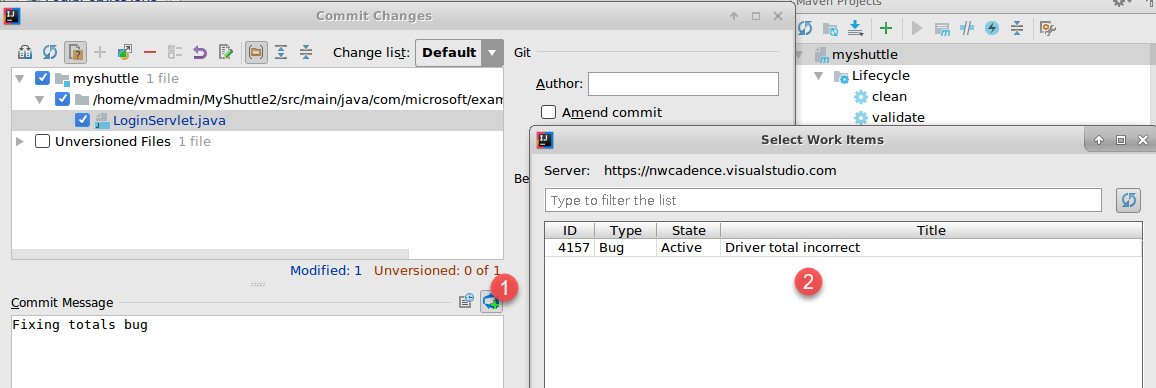Click the 'Modified: 1' status text

point(326,271)
